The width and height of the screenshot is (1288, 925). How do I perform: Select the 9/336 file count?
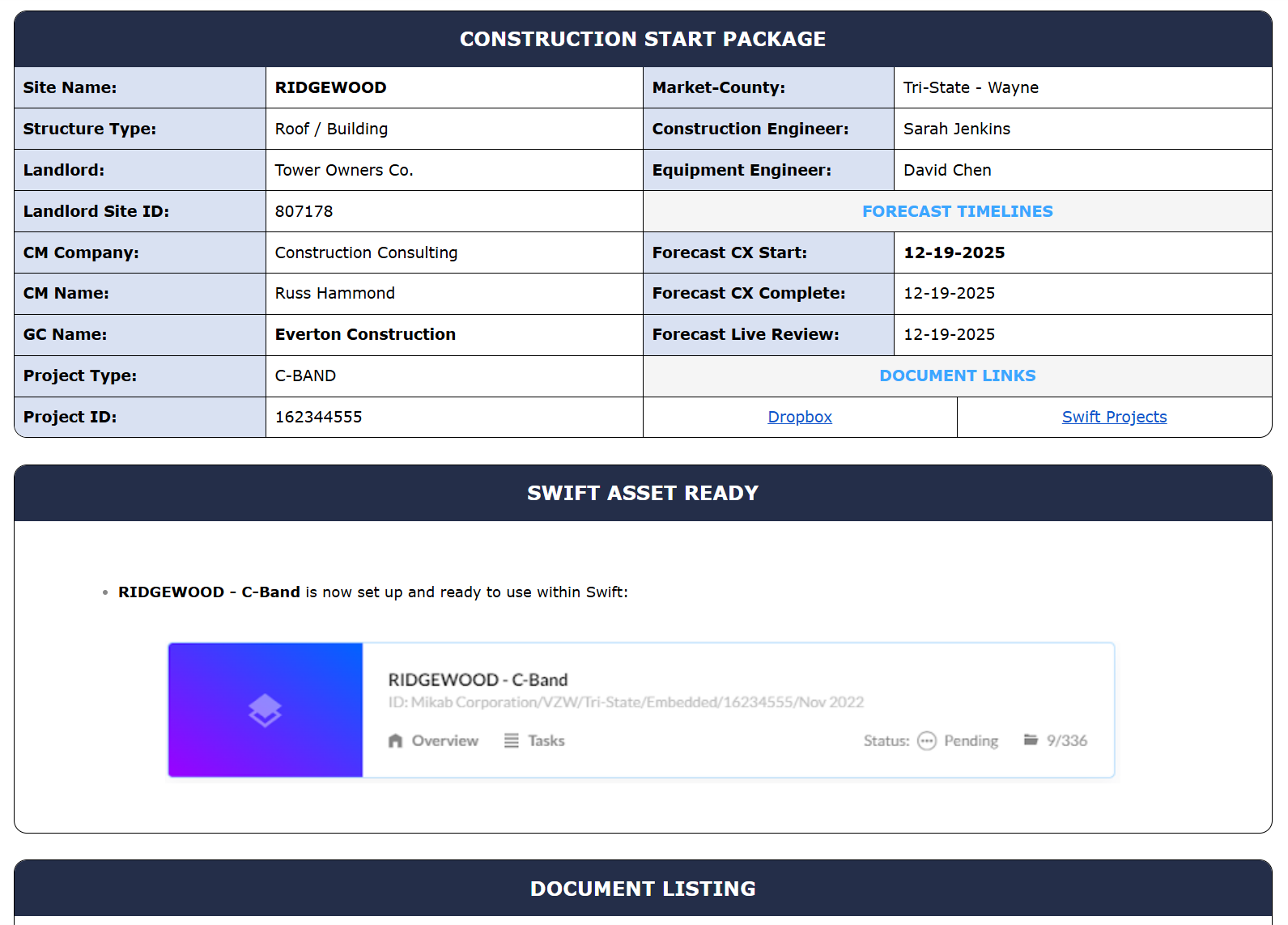[1066, 740]
